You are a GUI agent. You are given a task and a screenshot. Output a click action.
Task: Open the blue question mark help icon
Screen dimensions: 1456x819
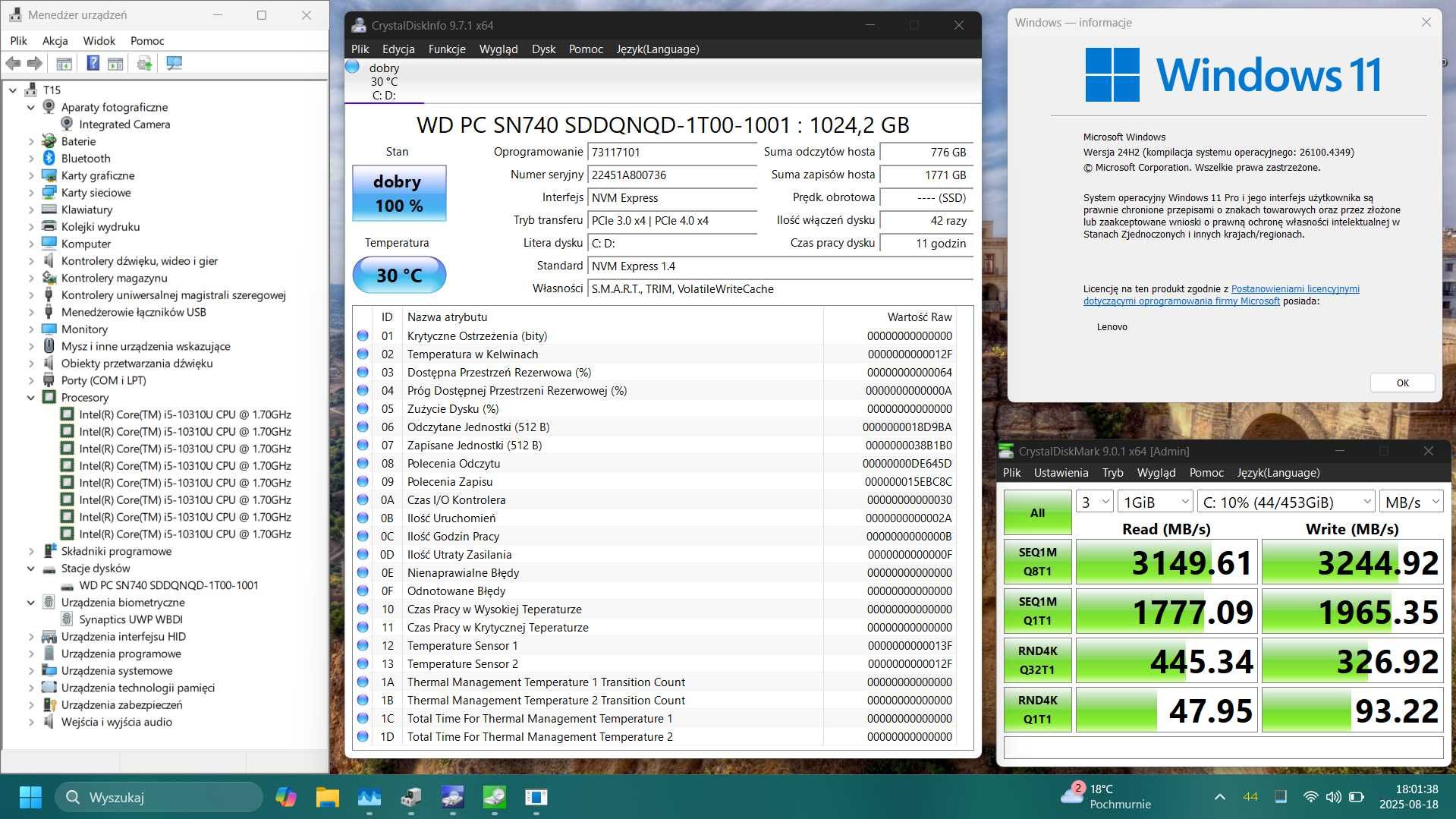pyautogui.click(x=93, y=63)
